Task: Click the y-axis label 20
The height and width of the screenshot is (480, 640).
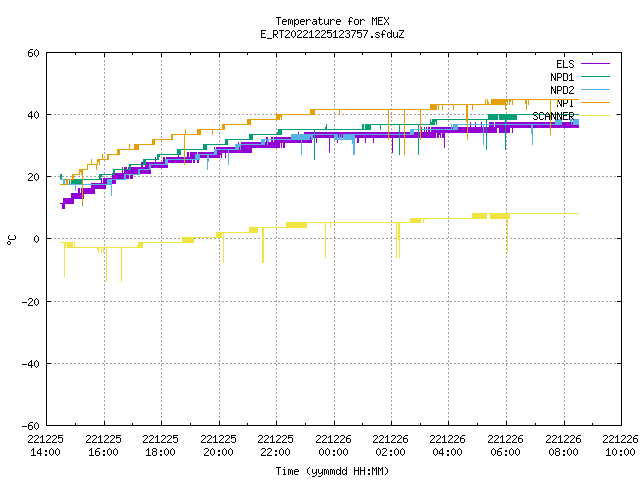Action: click(x=33, y=177)
